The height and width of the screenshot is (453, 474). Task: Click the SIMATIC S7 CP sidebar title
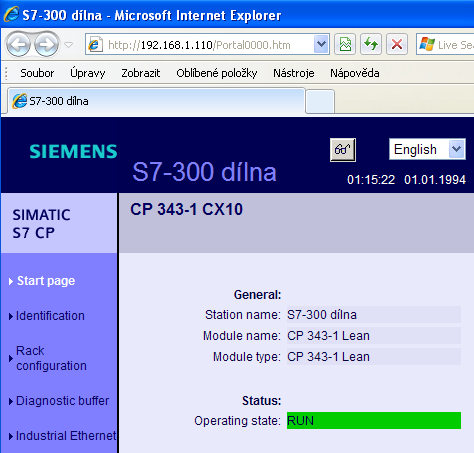[x=41, y=224]
